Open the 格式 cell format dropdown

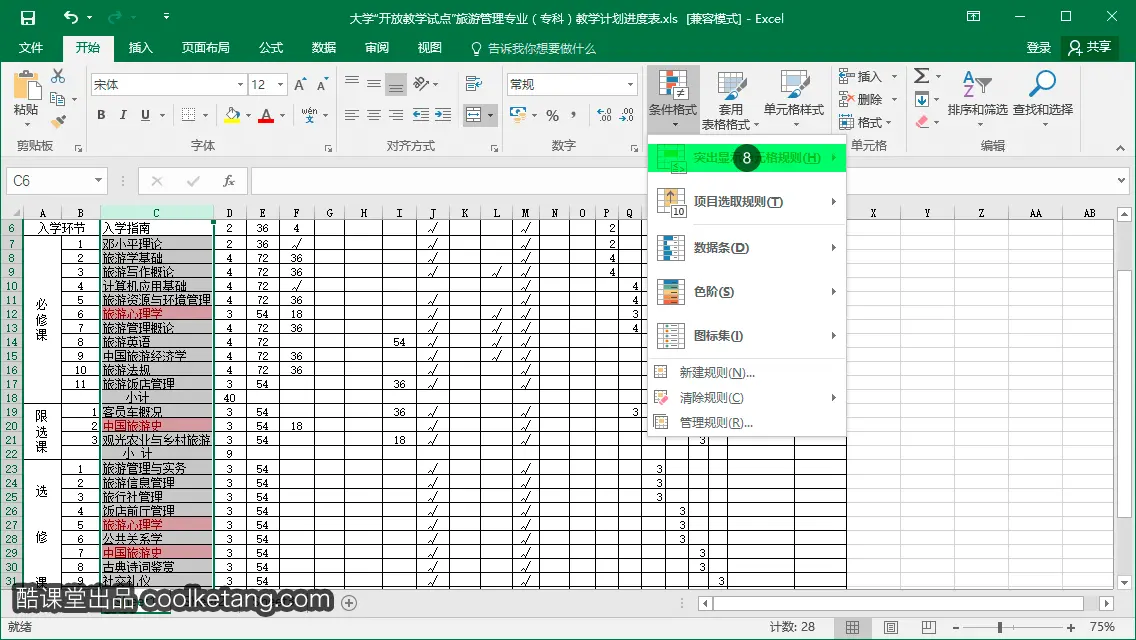[867, 122]
